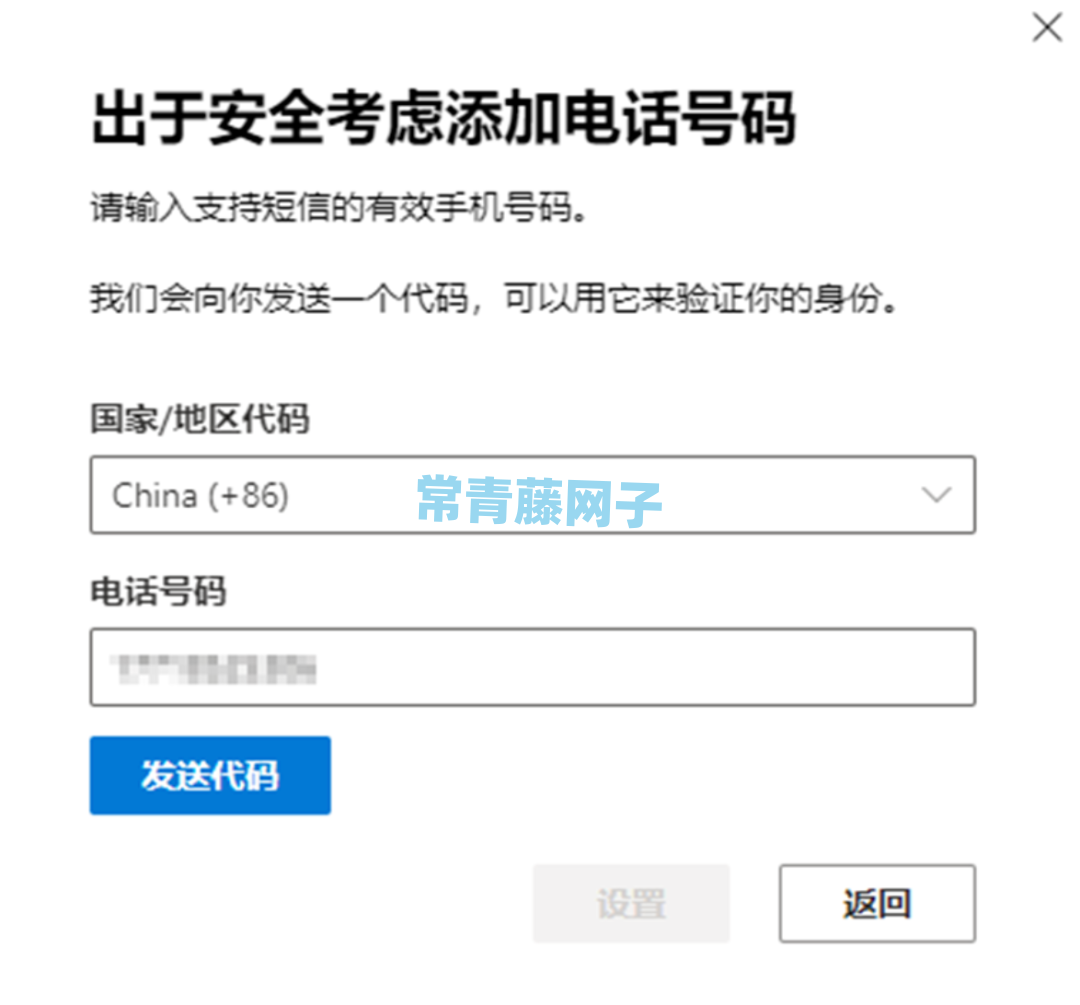Click the 国家/地区代码 label
The width and height of the screenshot is (1080, 1005).
[x=200, y=419]
